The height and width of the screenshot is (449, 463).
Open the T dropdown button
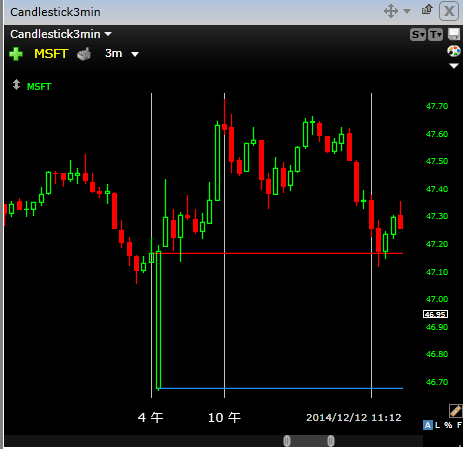click(x=436, y=34)
